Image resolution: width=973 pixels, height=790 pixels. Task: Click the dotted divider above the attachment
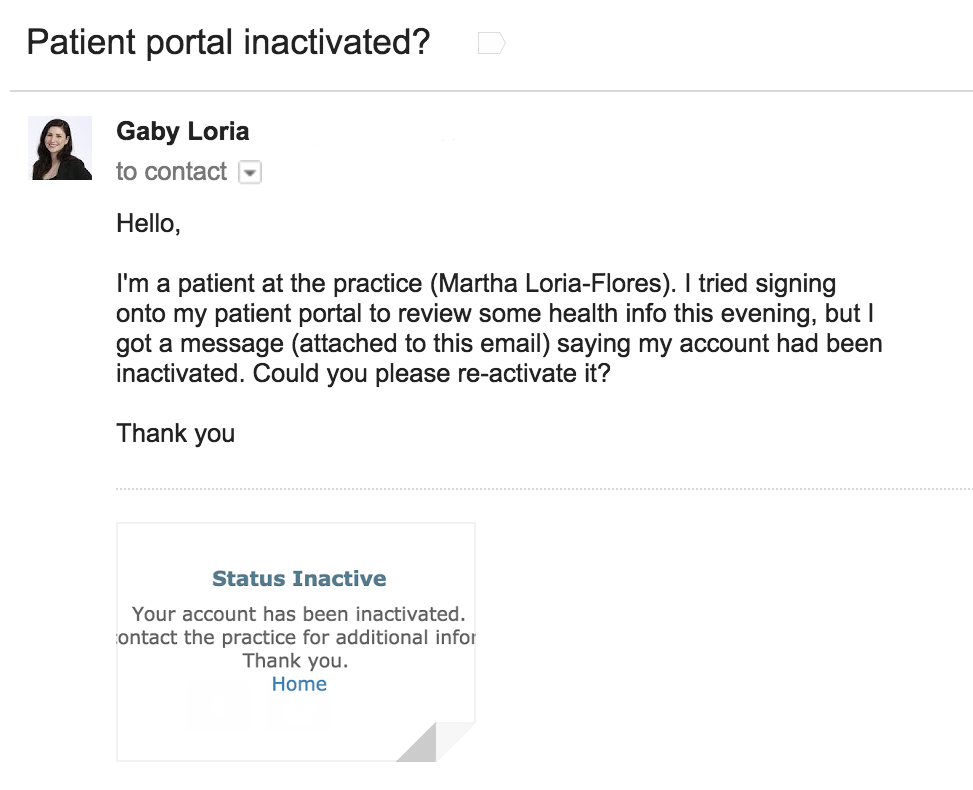(x=540, y=489)
